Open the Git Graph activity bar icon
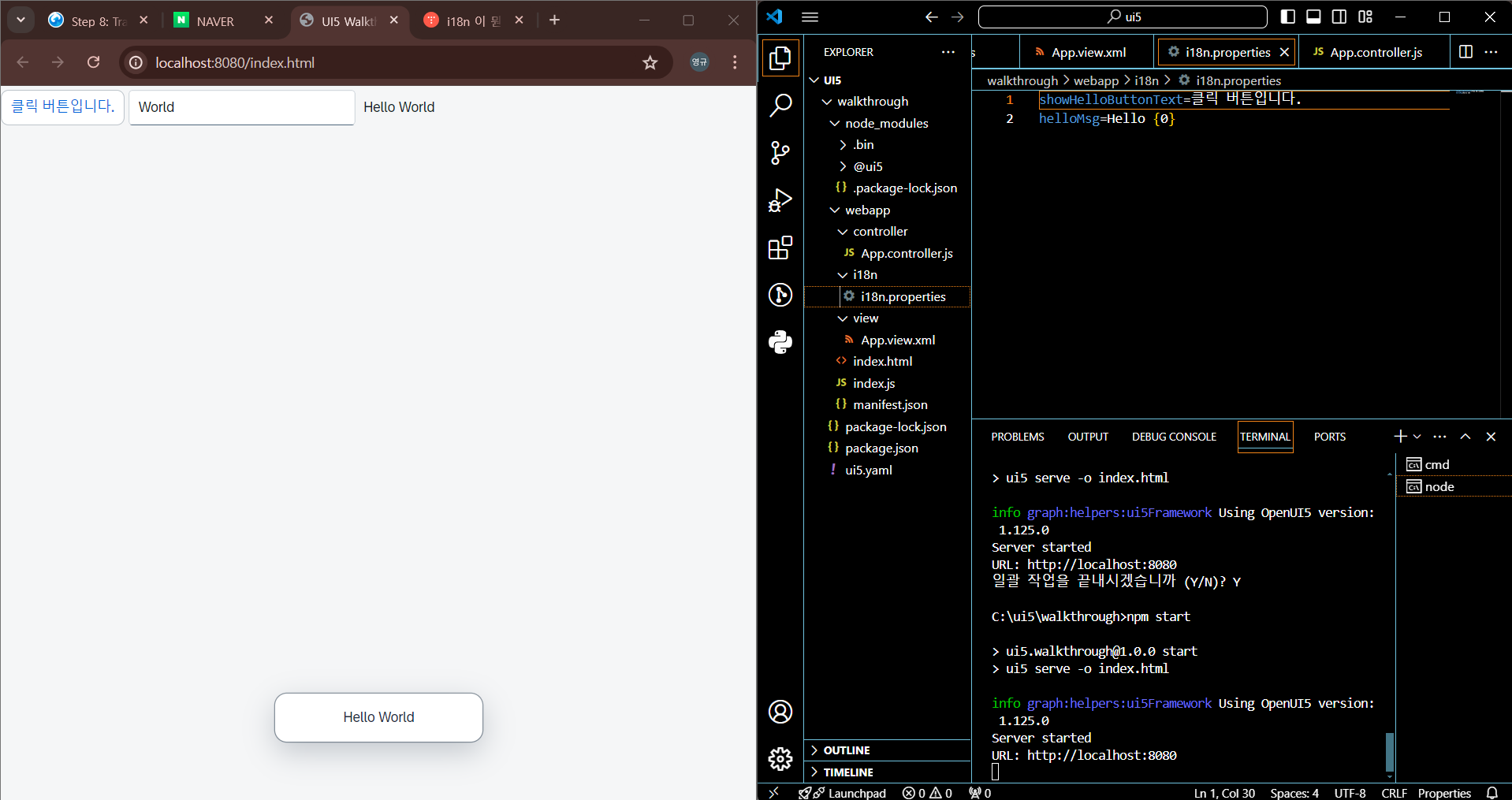The height and width of the screenshot is (800, 1512). click(780, 295)
